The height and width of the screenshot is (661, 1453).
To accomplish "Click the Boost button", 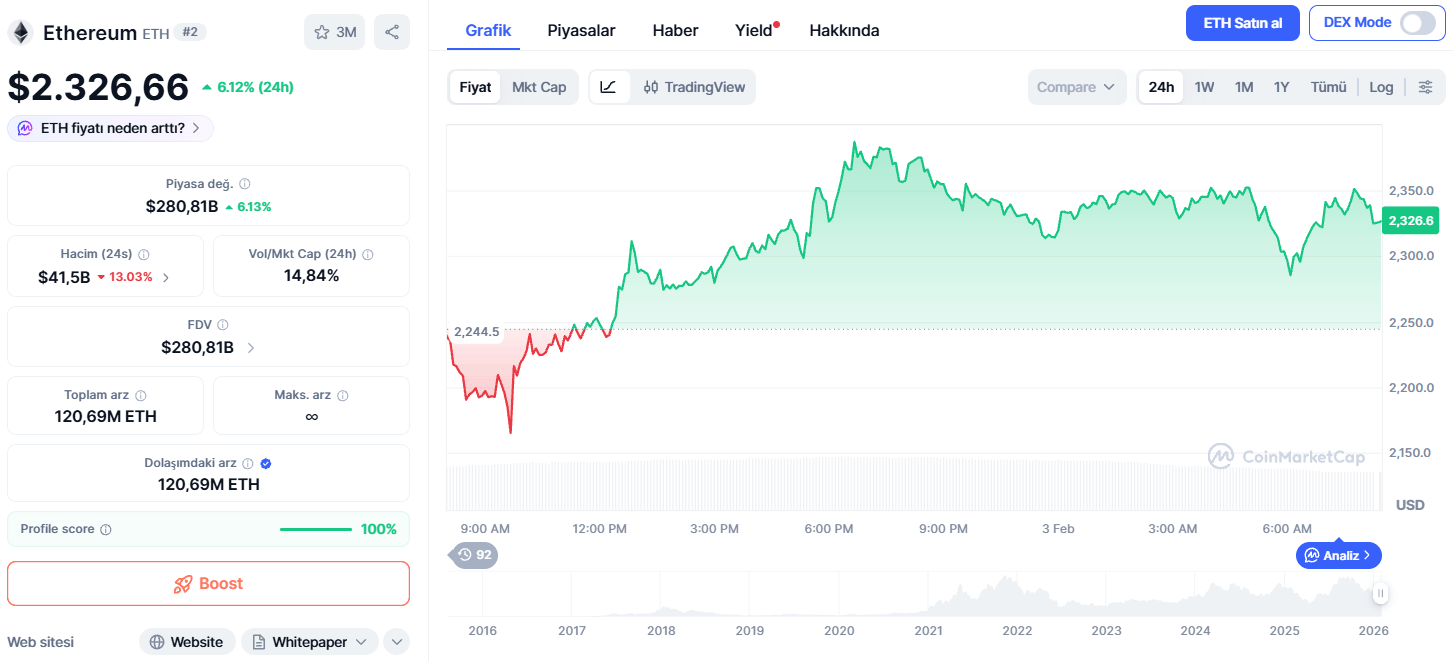I will (x=208, y=583).
